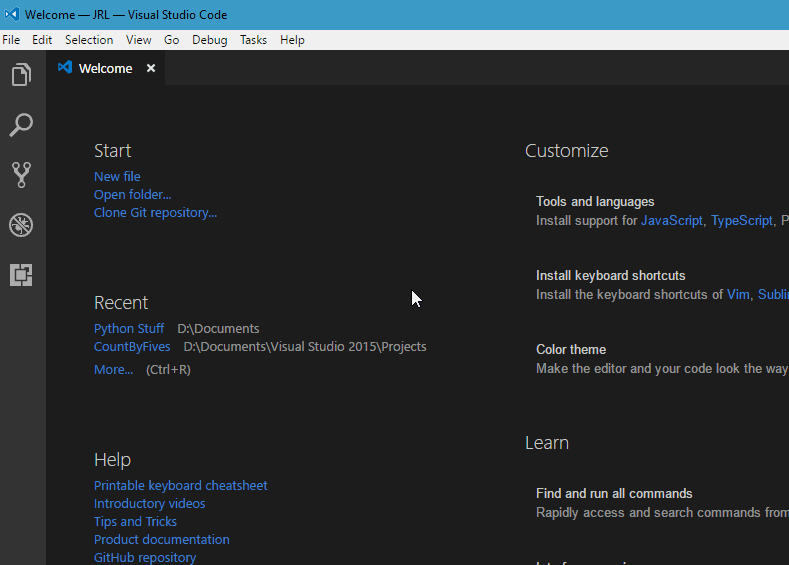Screen dimensions: 789x565
Task: Install Vim keyboard shortcuts link
Action: [x=738, y=295]
